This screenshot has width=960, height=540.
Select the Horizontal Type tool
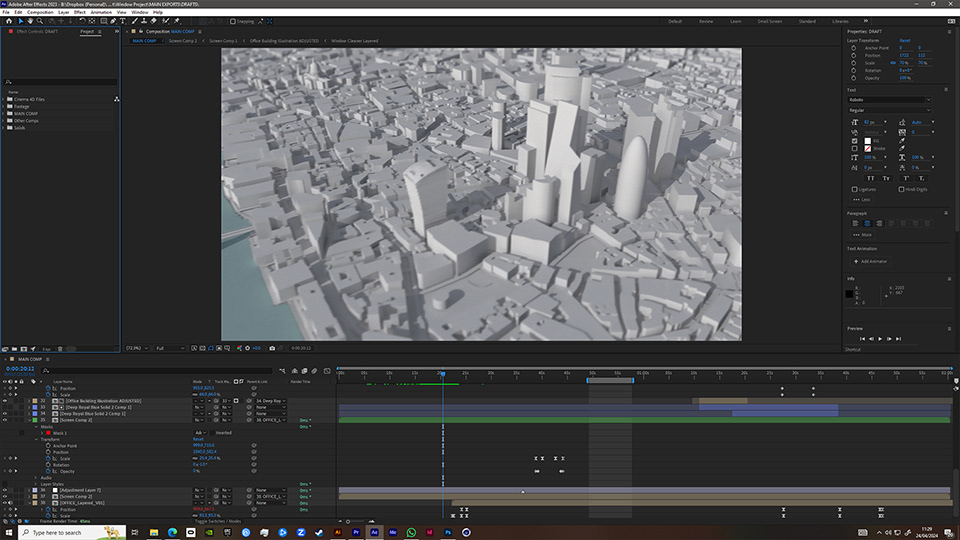tap(122, 21)
